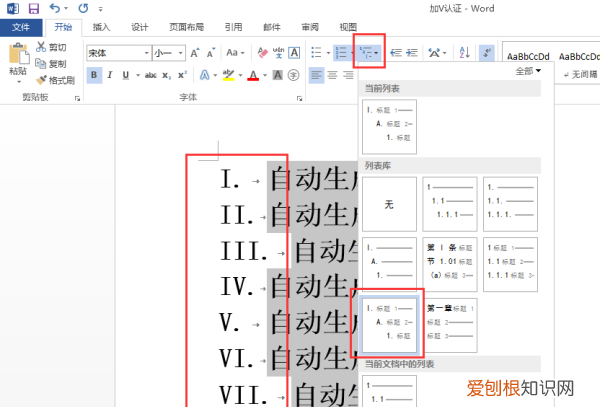
Task: Open the customize quick access toolbar arrow
Action: coord(100,9)
